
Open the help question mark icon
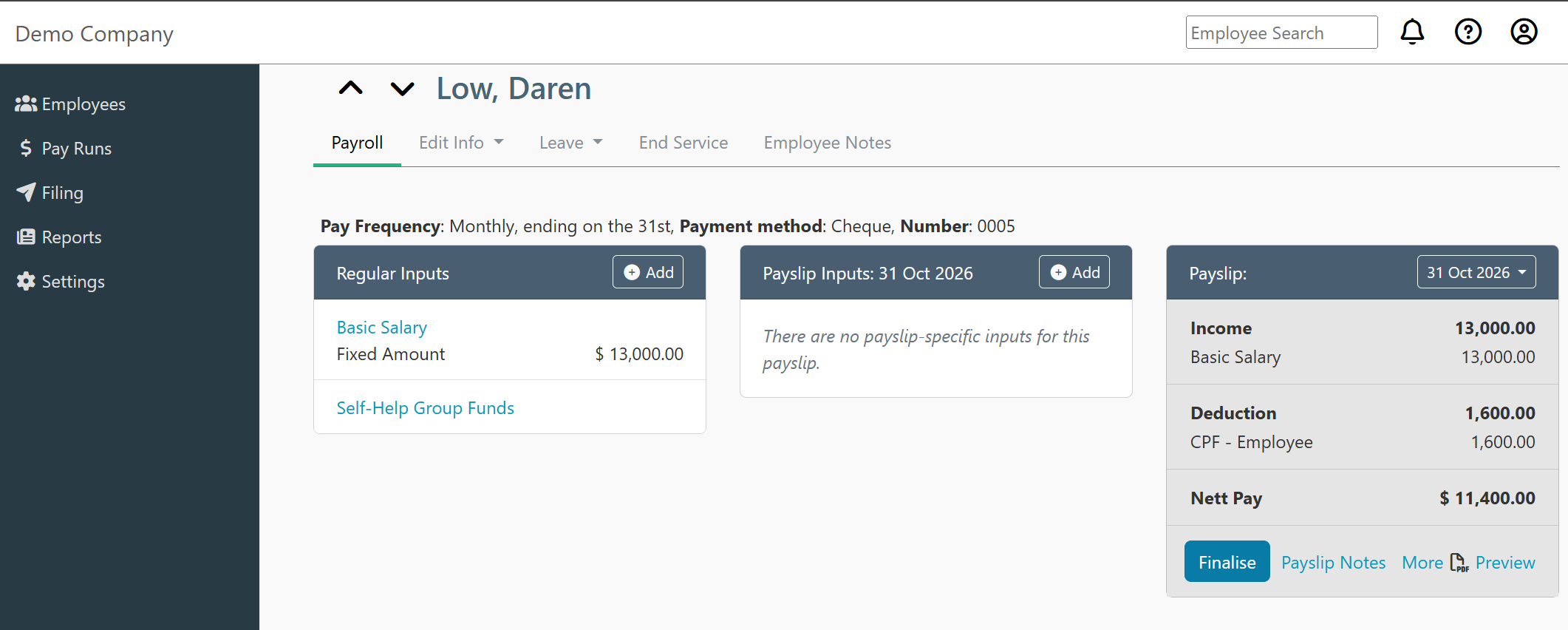(x=1468, y=32)
